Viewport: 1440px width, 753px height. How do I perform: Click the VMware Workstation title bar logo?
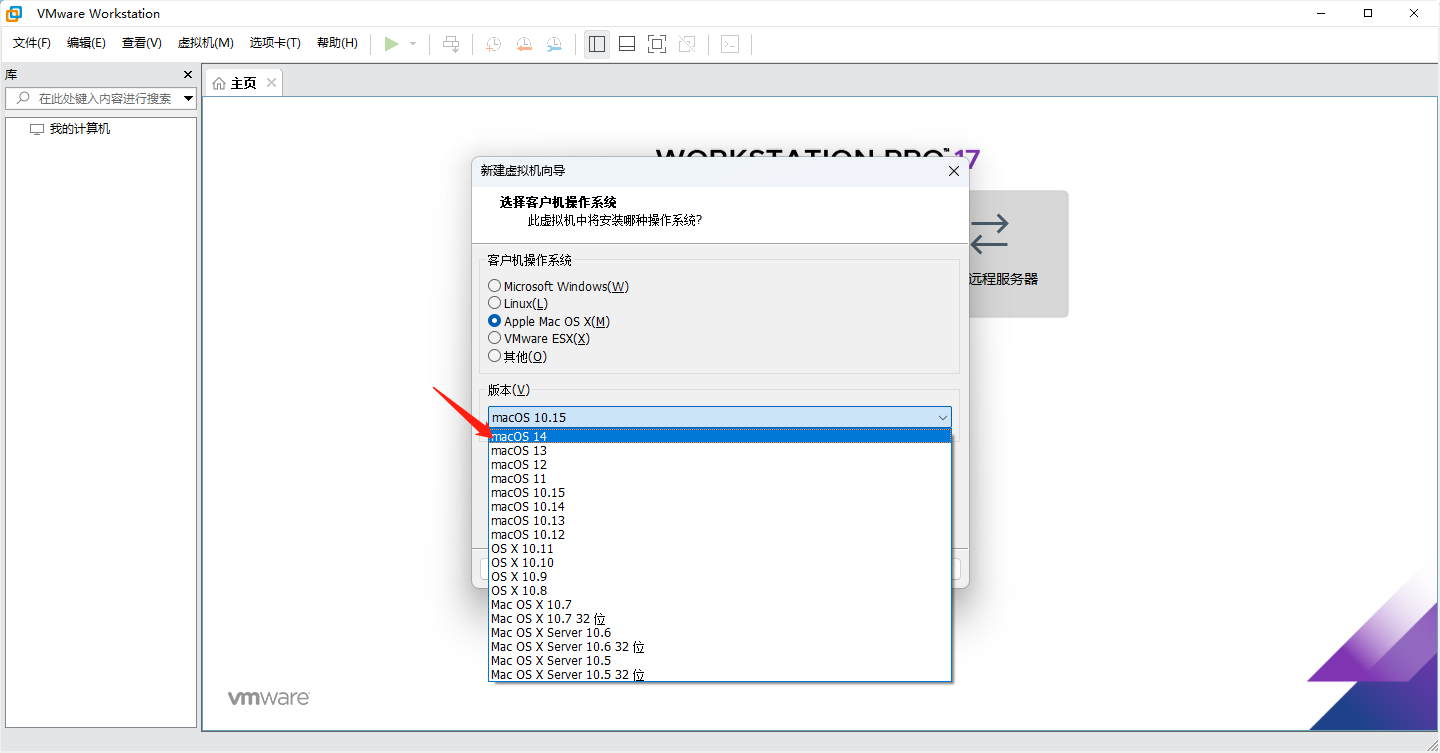[x=14, y=13]
